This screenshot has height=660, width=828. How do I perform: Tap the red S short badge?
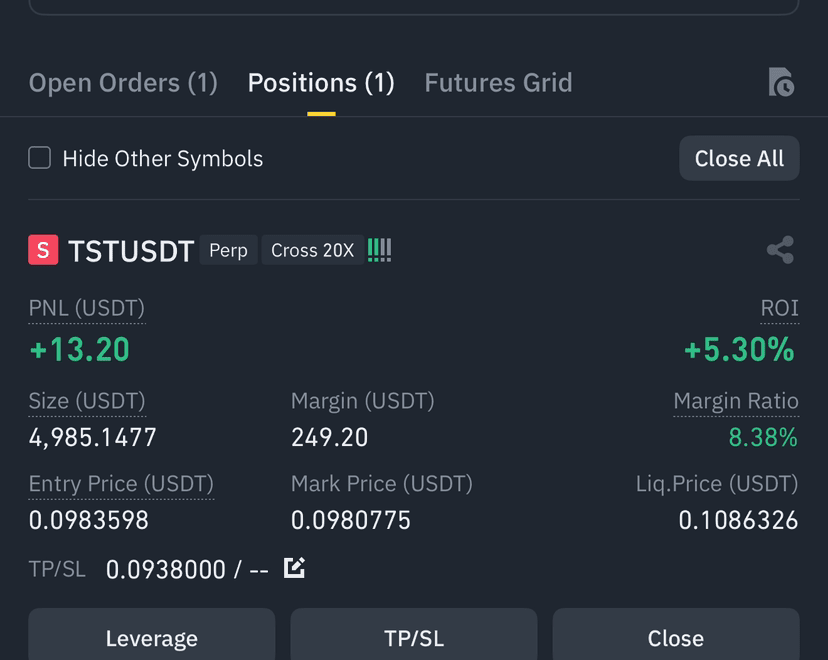coord(43,250)
